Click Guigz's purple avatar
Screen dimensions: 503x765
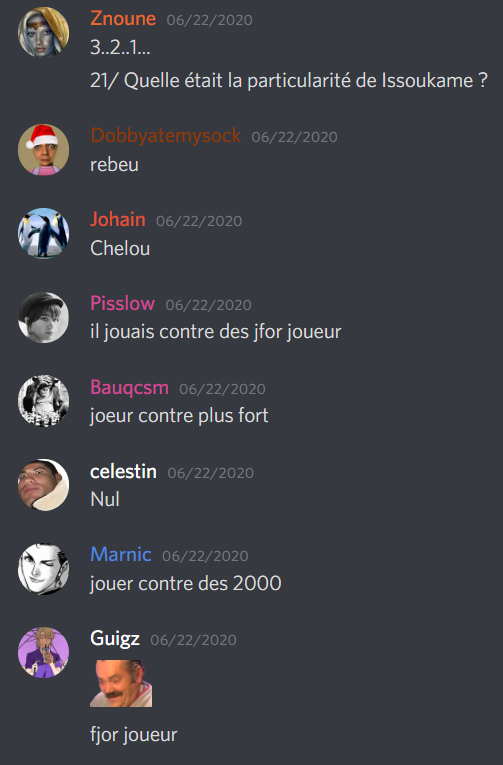pos(43,653)
